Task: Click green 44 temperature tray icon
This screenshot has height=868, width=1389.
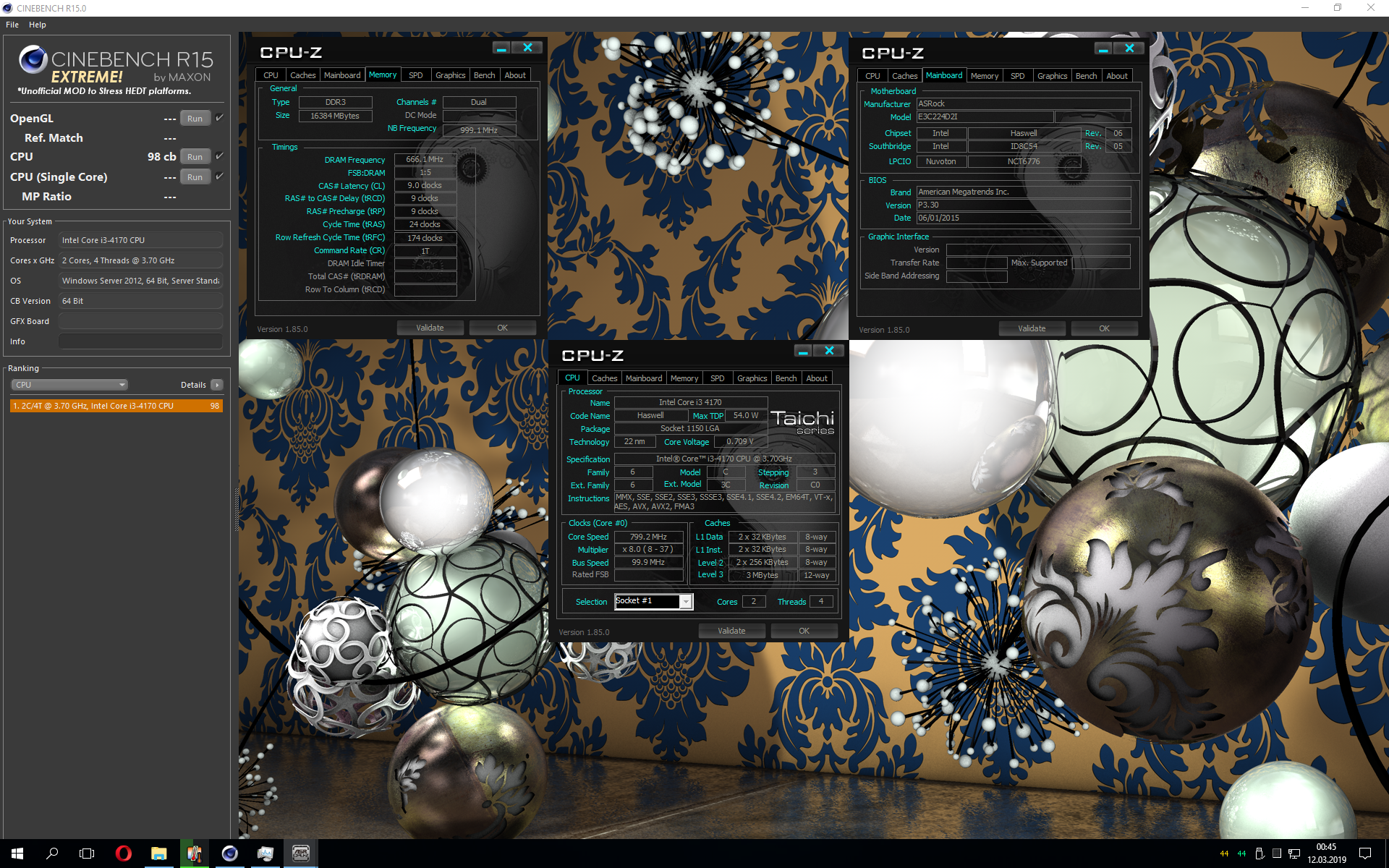Action: click(x=1241, y=854)
